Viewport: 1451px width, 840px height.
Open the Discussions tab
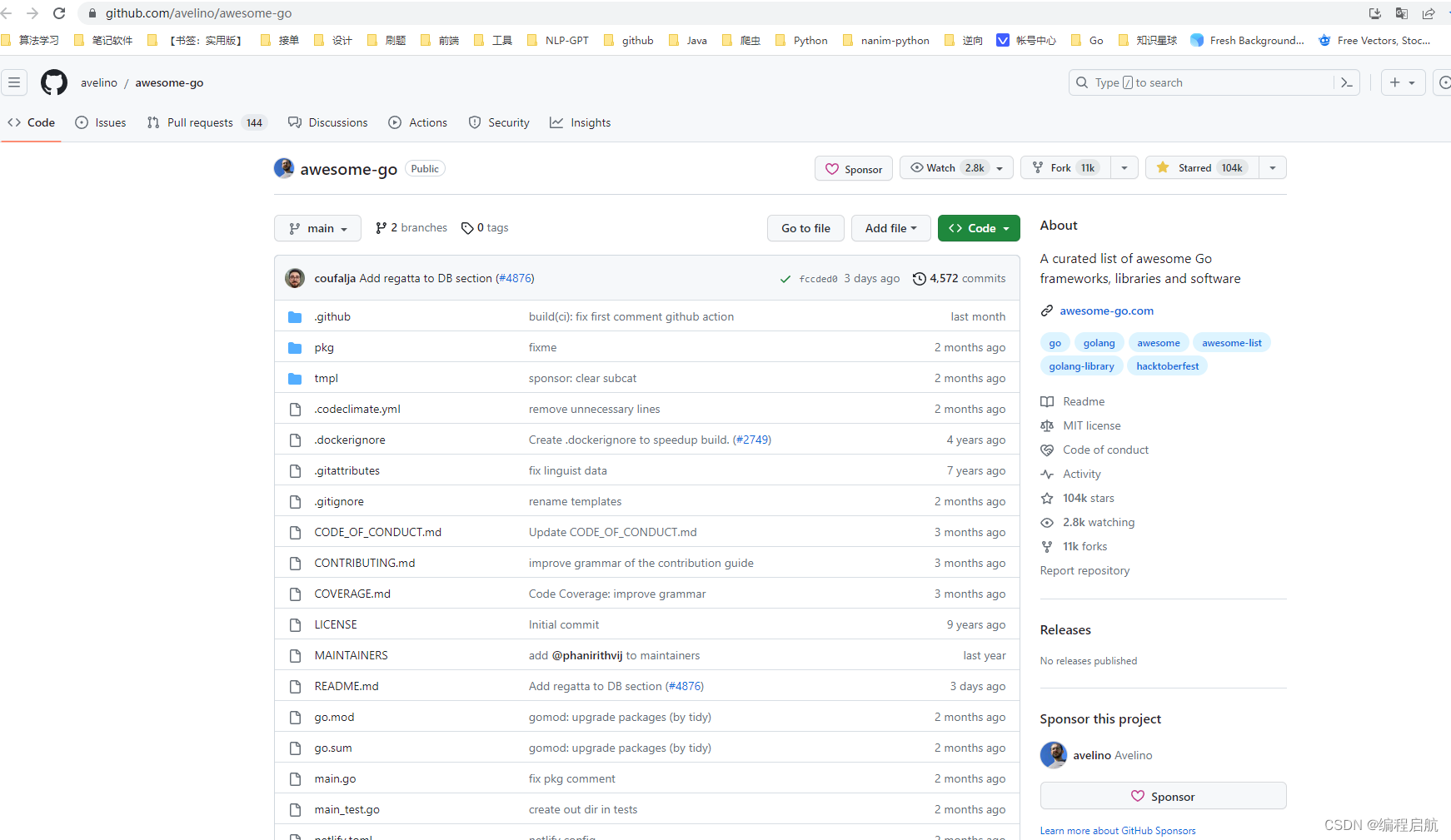(328, 122)
